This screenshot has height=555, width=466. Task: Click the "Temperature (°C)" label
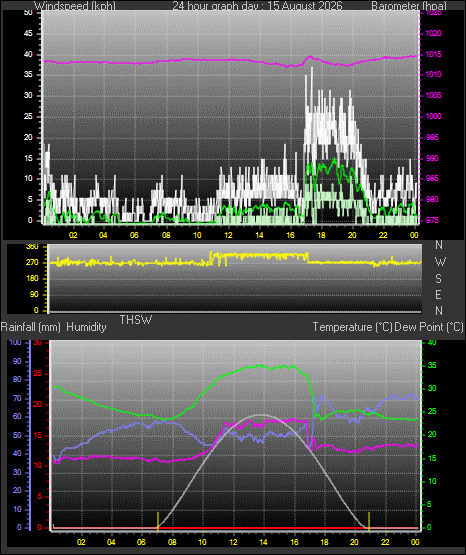[352, 327]
